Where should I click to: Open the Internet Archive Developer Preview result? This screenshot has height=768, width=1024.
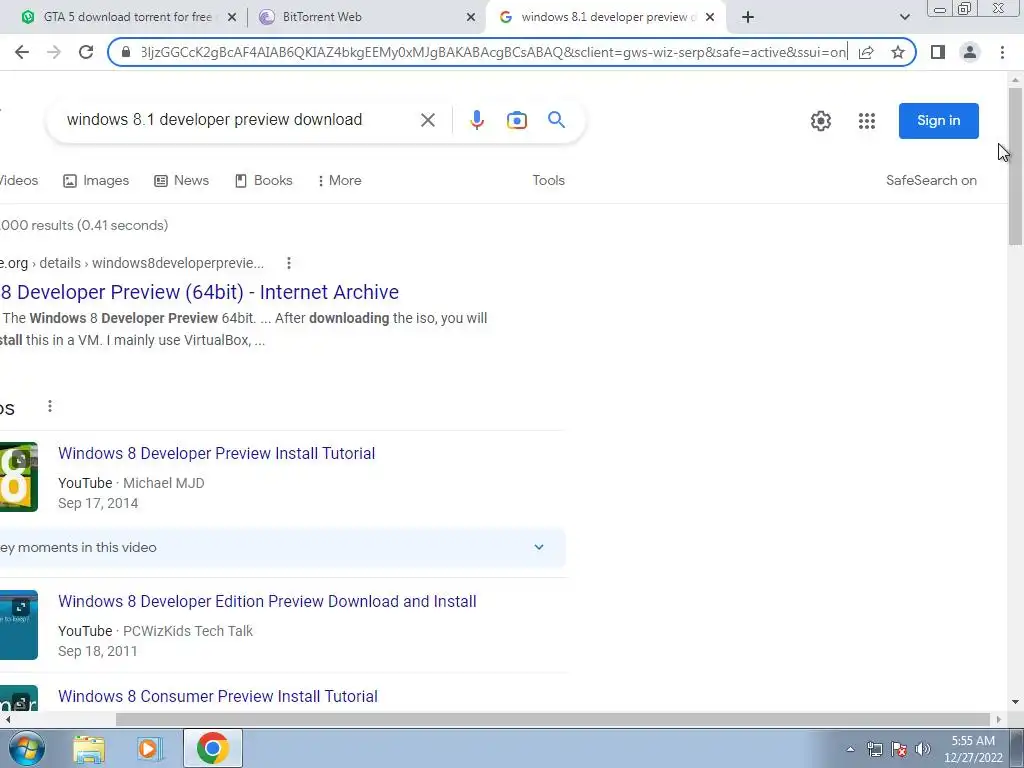click(199, 292)
